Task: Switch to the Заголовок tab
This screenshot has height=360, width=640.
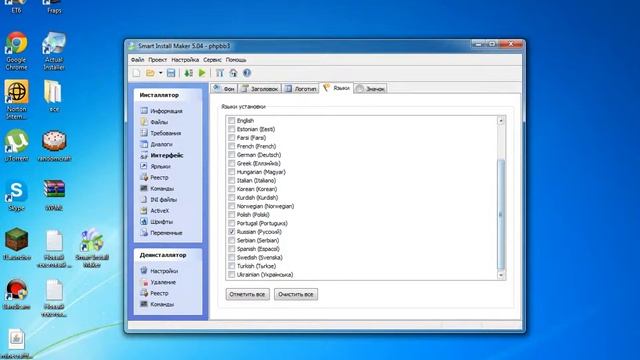Action: pos(260,89)
